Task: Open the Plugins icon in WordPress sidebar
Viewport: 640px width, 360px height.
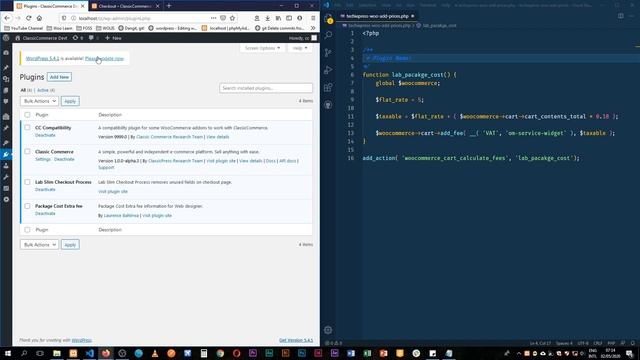Action: click(x=6, y=154)
